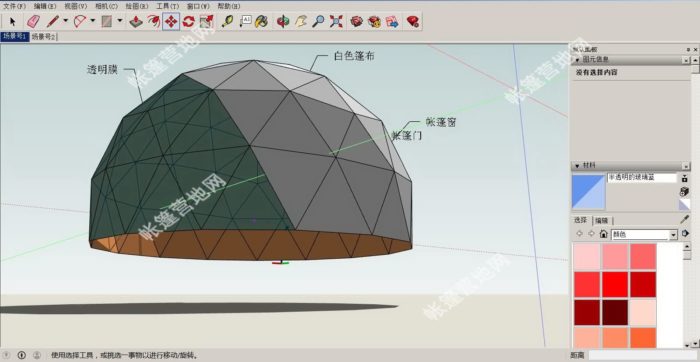Go back in materials browser

click(x=579, y=233)
